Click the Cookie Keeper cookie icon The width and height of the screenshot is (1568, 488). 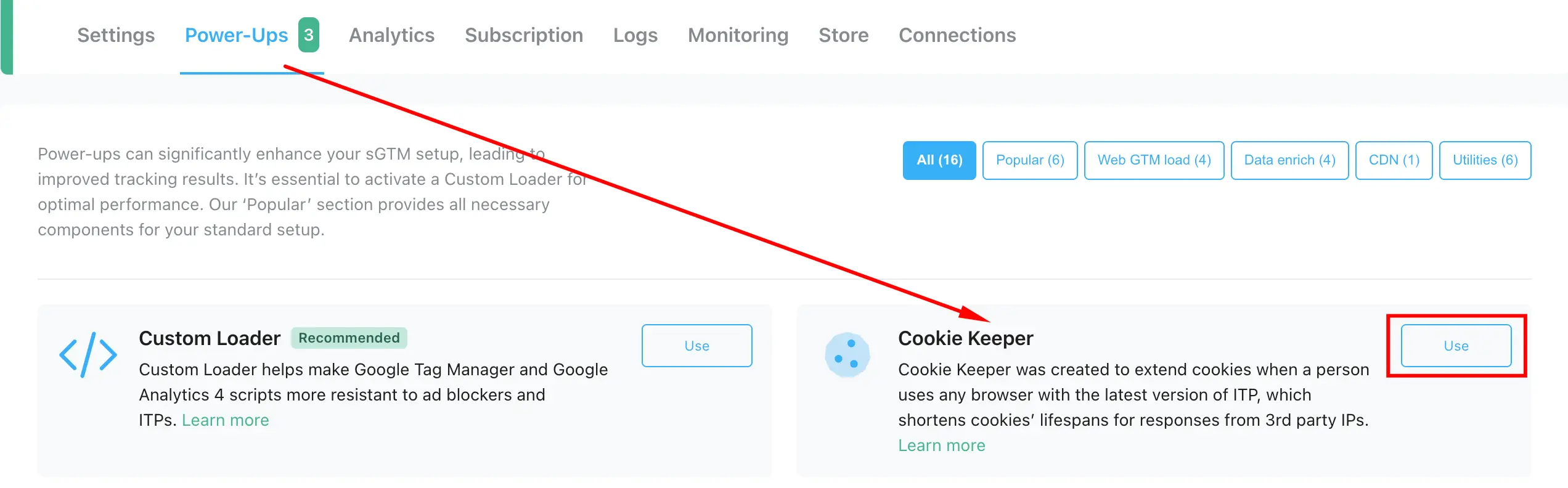pos(847,355)
